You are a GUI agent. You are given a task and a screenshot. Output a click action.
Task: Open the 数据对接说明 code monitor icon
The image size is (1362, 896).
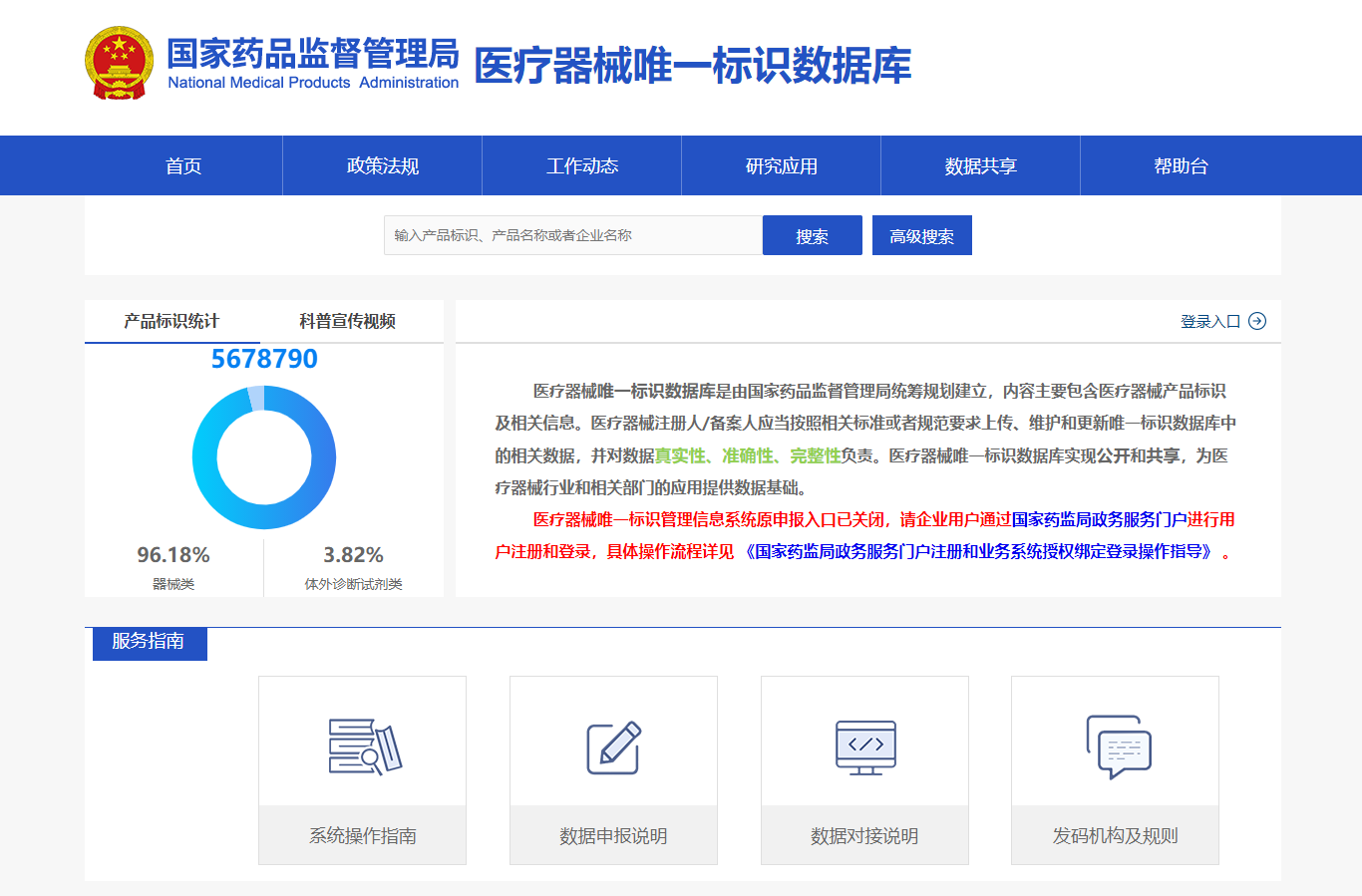point(865,747)
